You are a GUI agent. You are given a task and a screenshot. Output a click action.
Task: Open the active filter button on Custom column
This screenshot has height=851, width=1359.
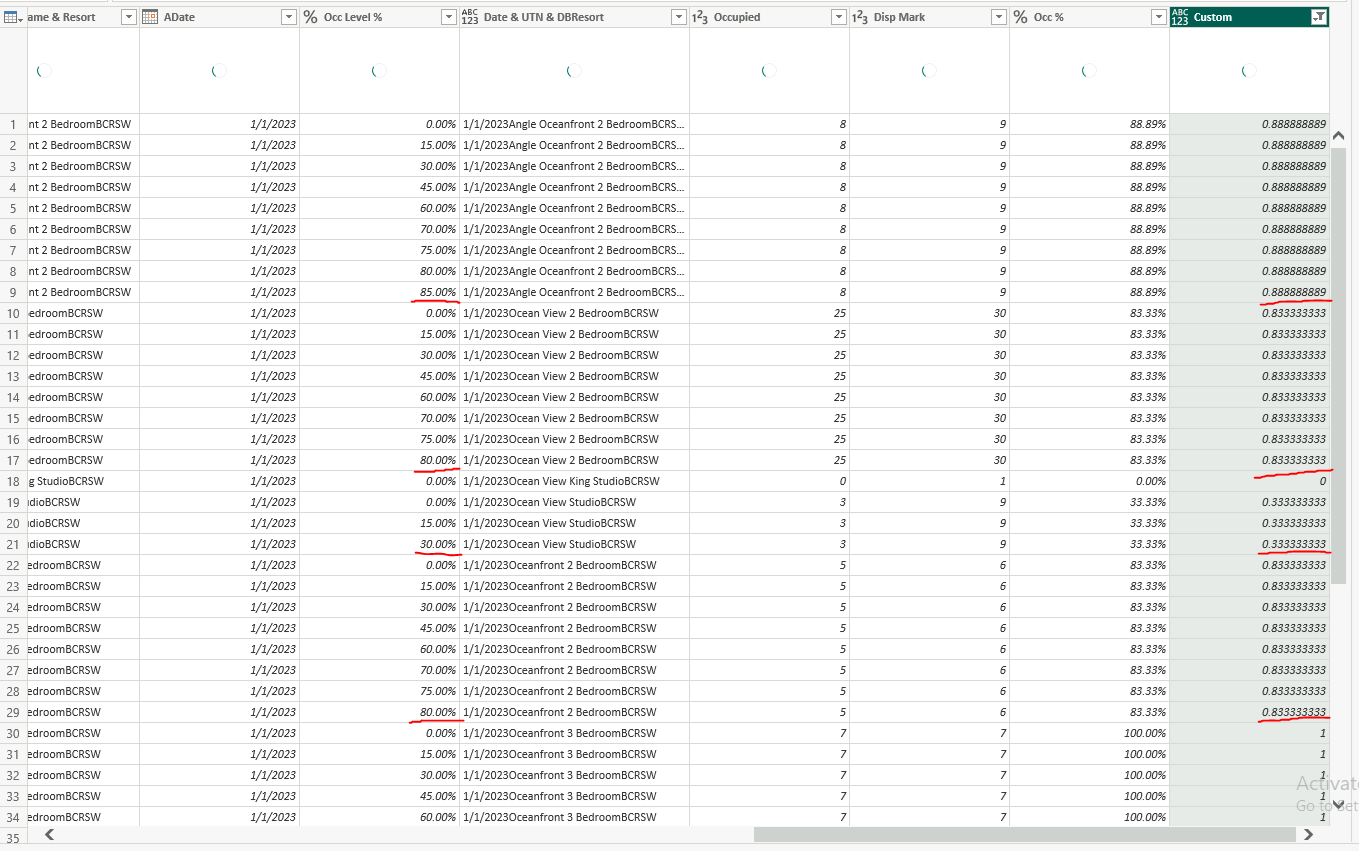point(1319,17)
